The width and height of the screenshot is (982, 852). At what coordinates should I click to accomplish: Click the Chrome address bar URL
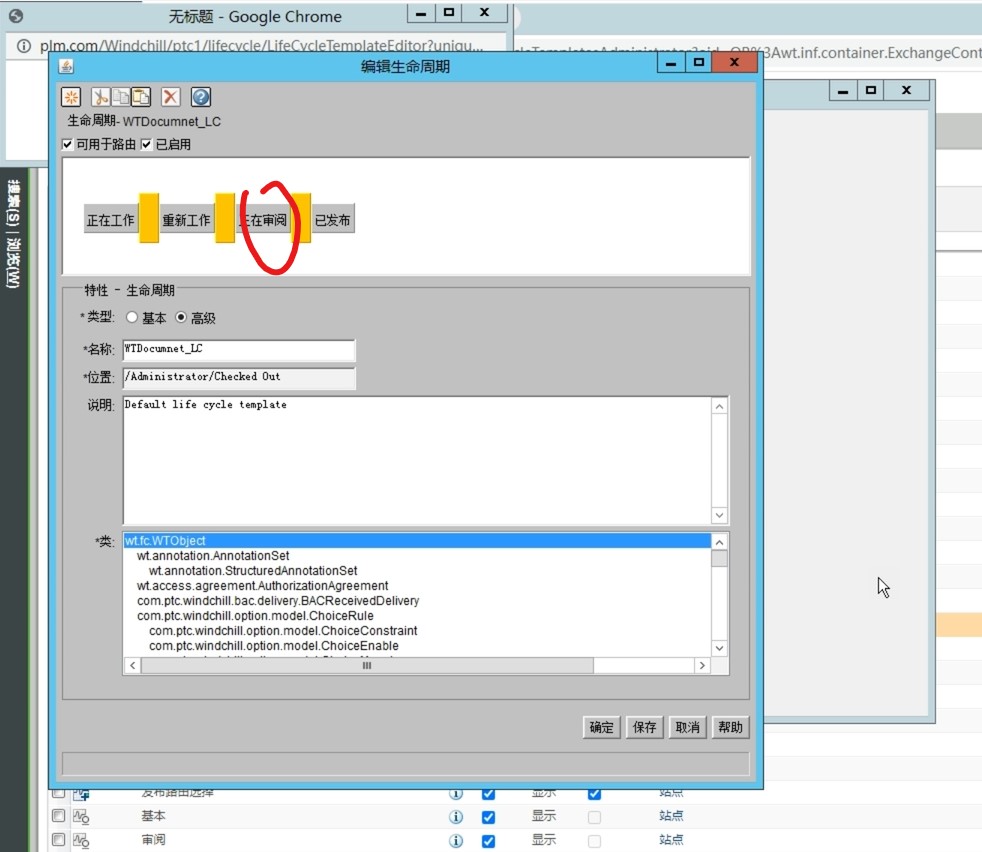(261, 46)
